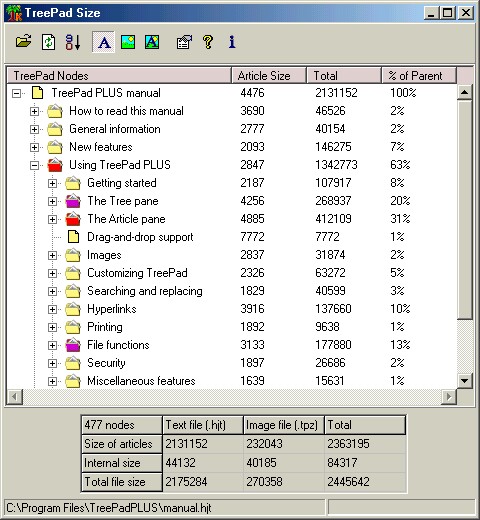Toggle the image-only size mode icon
Viewport: 480px width, 520px height.
click(128, 42)
